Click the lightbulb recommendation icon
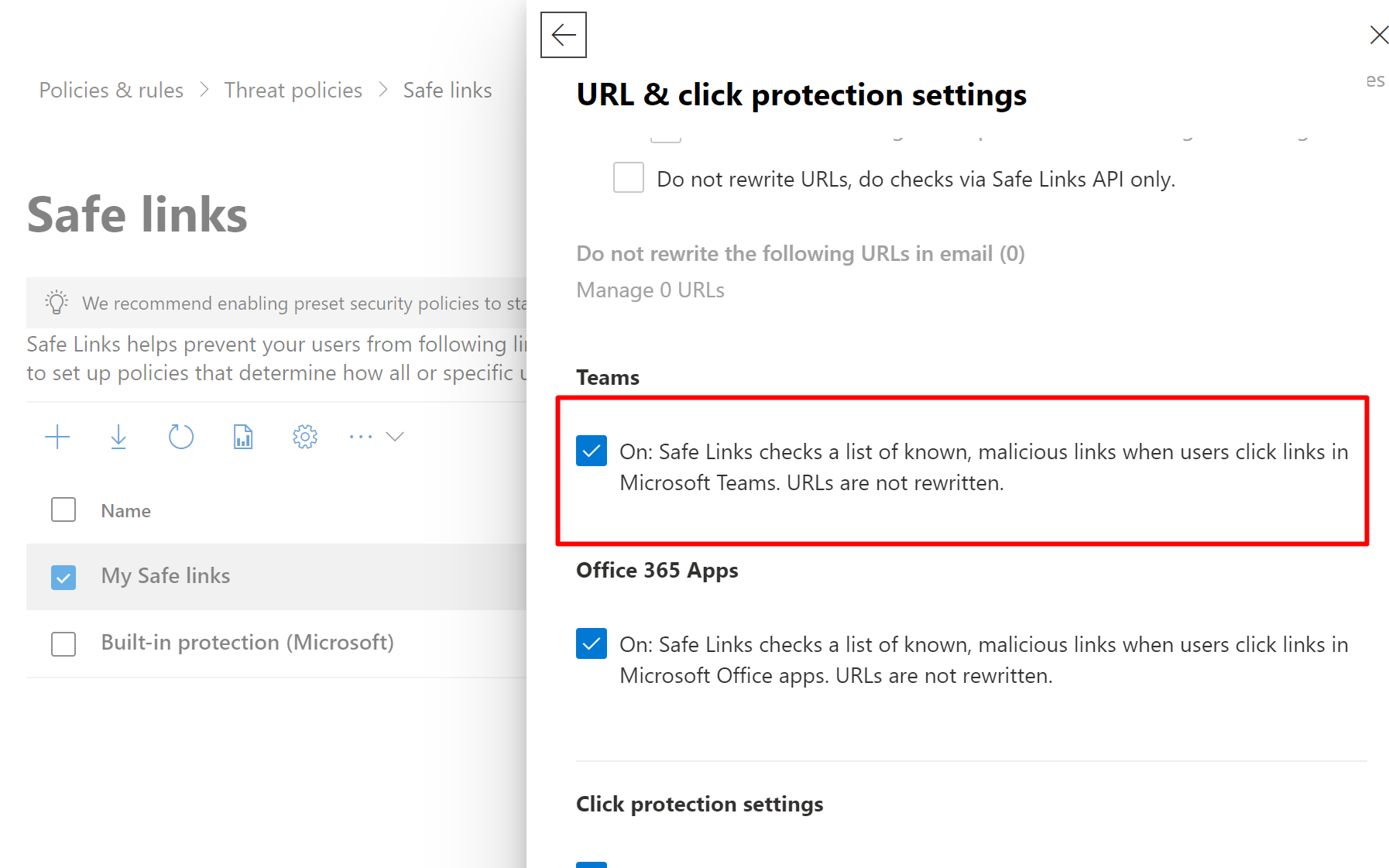 point(57,303)
